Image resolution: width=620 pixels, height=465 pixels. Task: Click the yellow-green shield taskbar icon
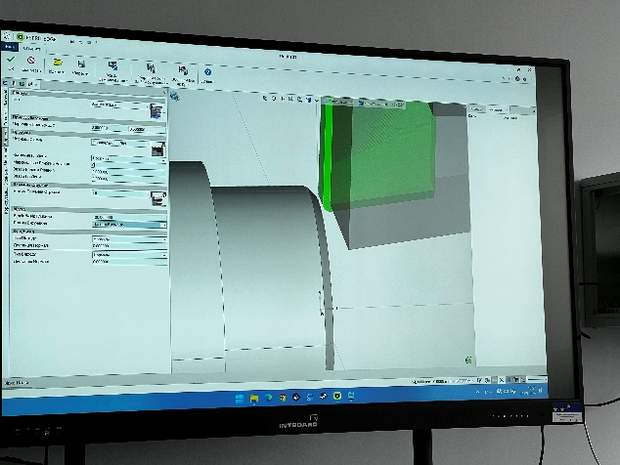click(x=337, y=395)
